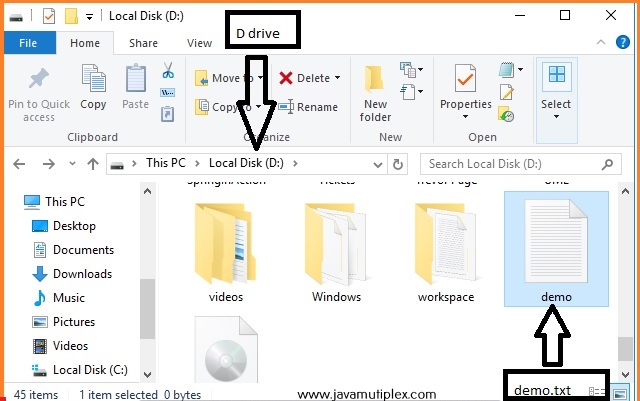
Task: Switch to the Share ribbon tab
Action: [x=143, y=43]
